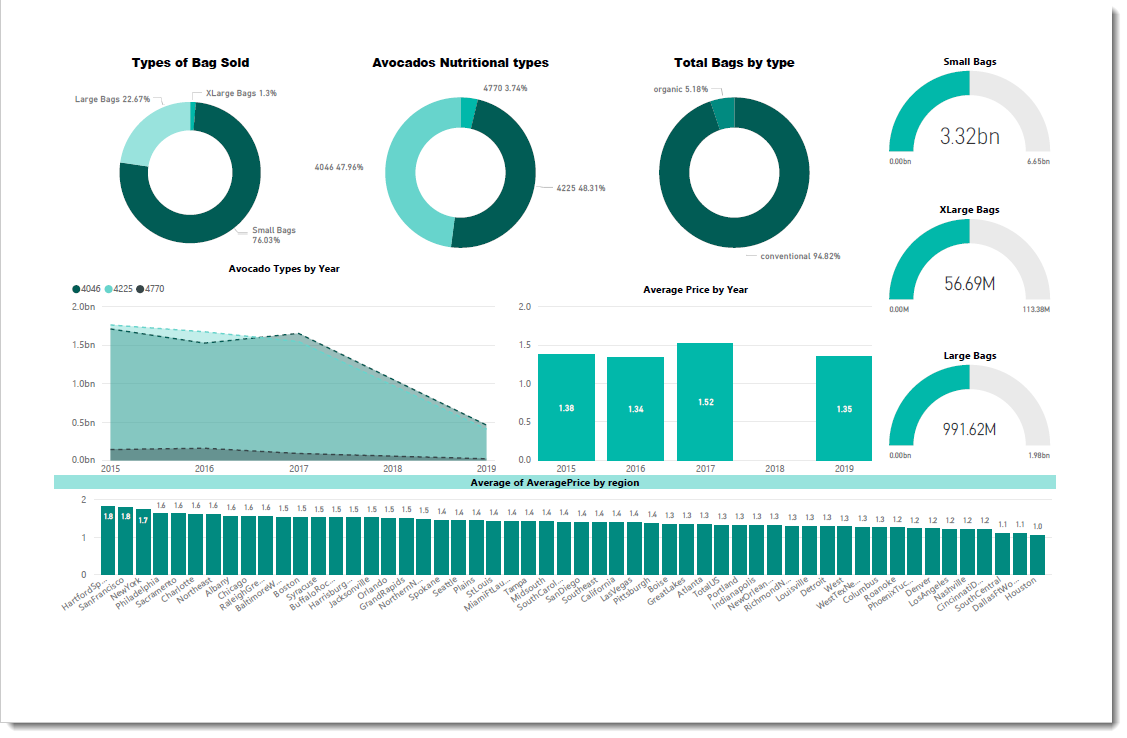The image size is (1127, 738).
Task: Click the XLarge Bags gauge value 56.69M
Action: [x=969, y=284]
